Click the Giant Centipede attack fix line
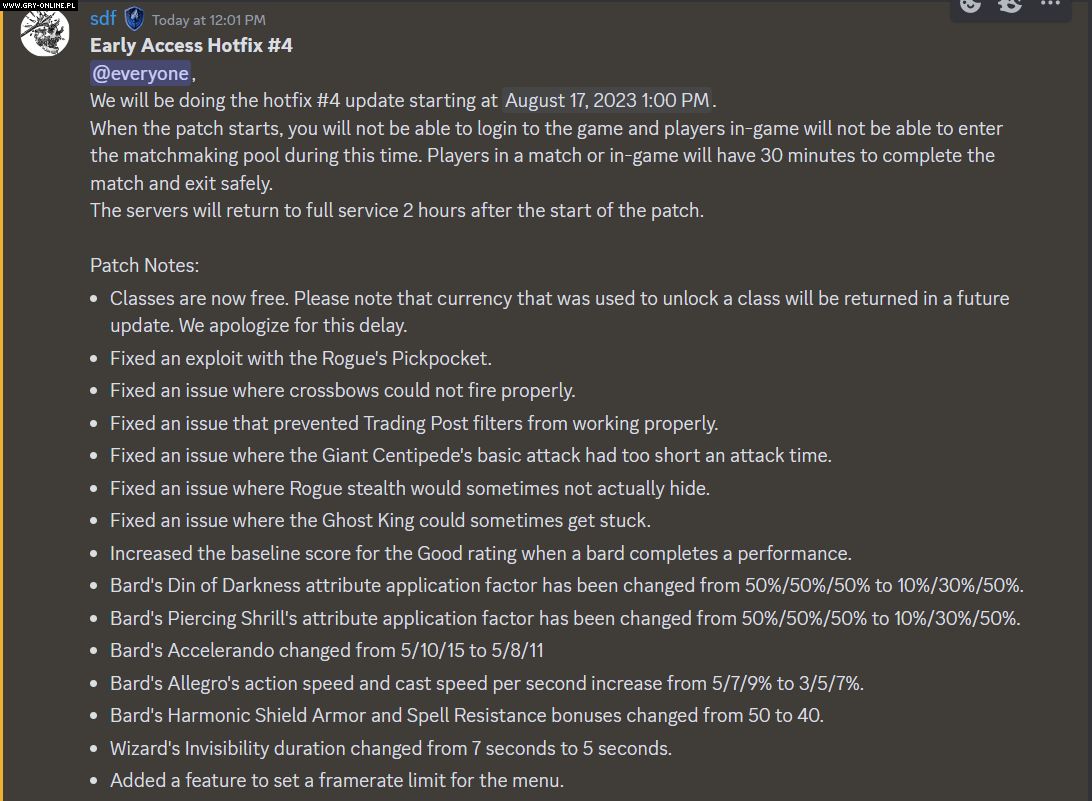The image size is (1092, 801). coord(470,455)
